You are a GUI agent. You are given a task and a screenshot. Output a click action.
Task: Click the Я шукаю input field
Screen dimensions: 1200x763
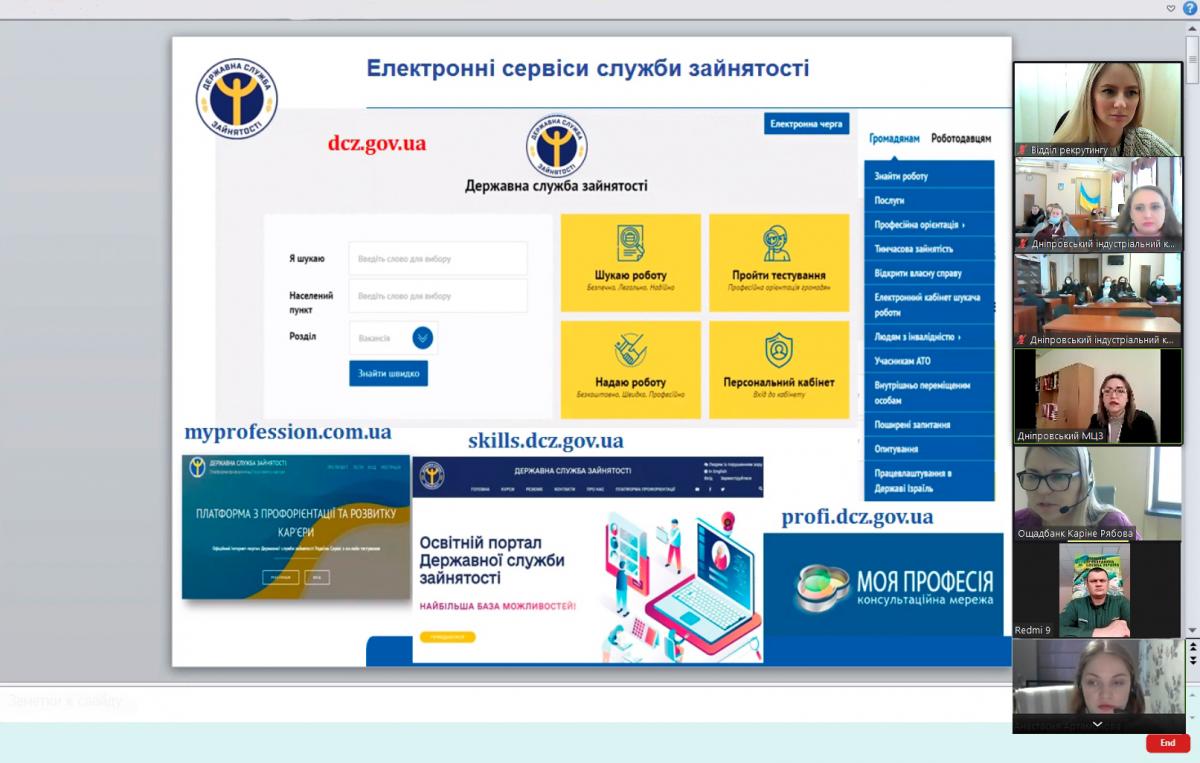pos(438,259)
